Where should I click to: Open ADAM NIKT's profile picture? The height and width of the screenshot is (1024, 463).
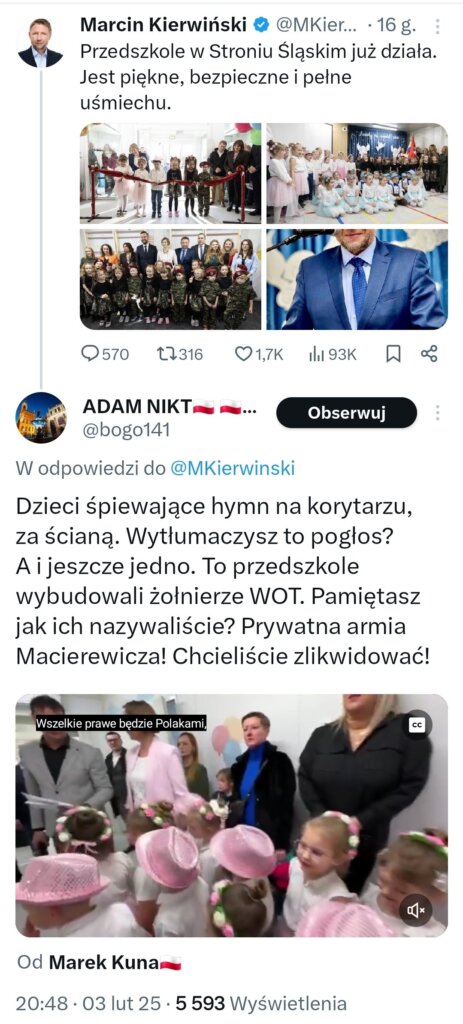(x=40, y=417)
